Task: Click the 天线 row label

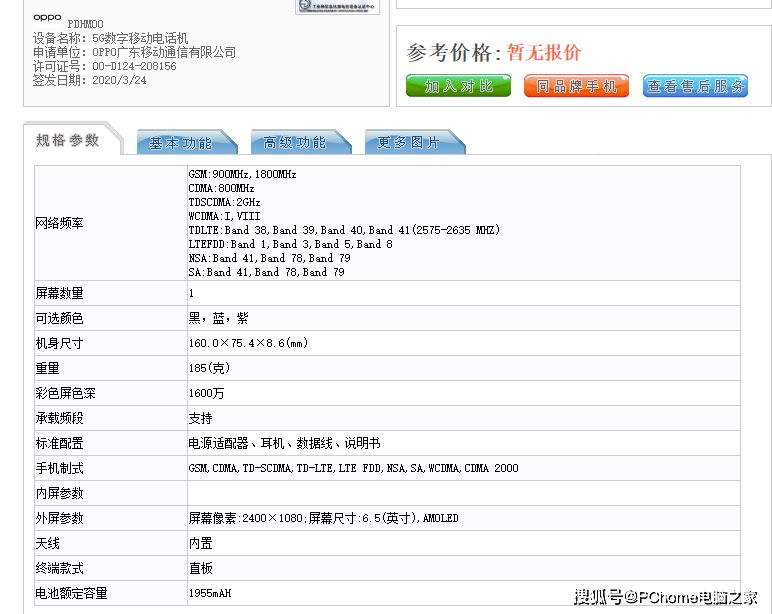Action: click(x=47, y=544)
